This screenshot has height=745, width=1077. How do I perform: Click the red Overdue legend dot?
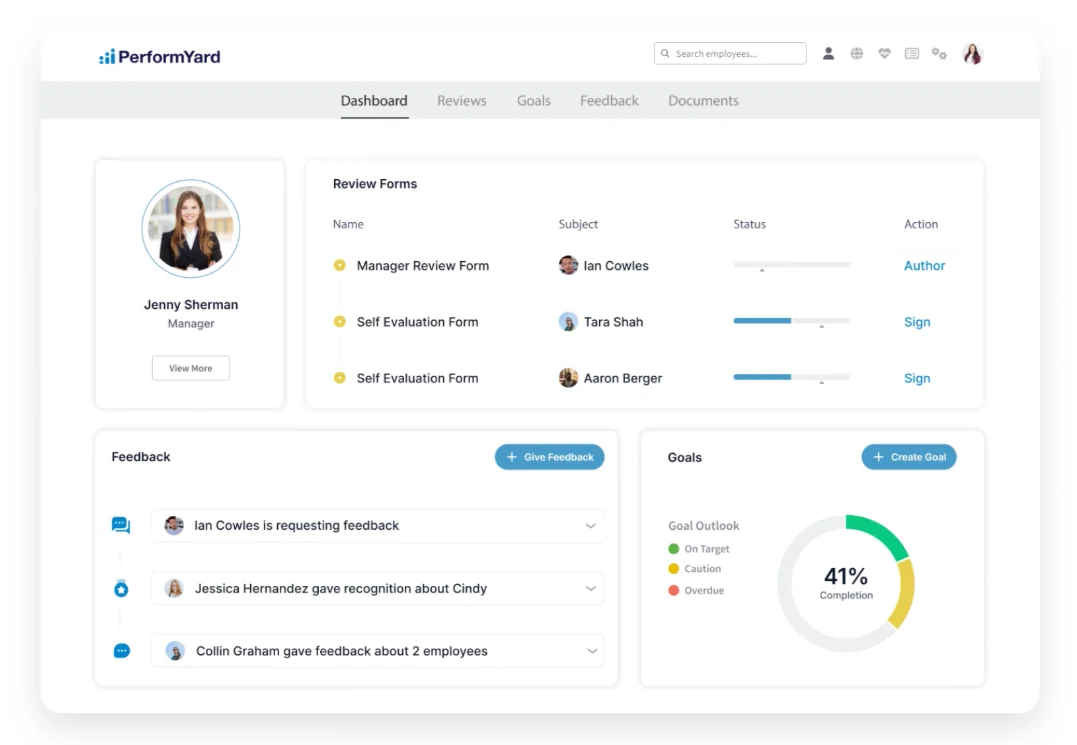click(673, 590)
